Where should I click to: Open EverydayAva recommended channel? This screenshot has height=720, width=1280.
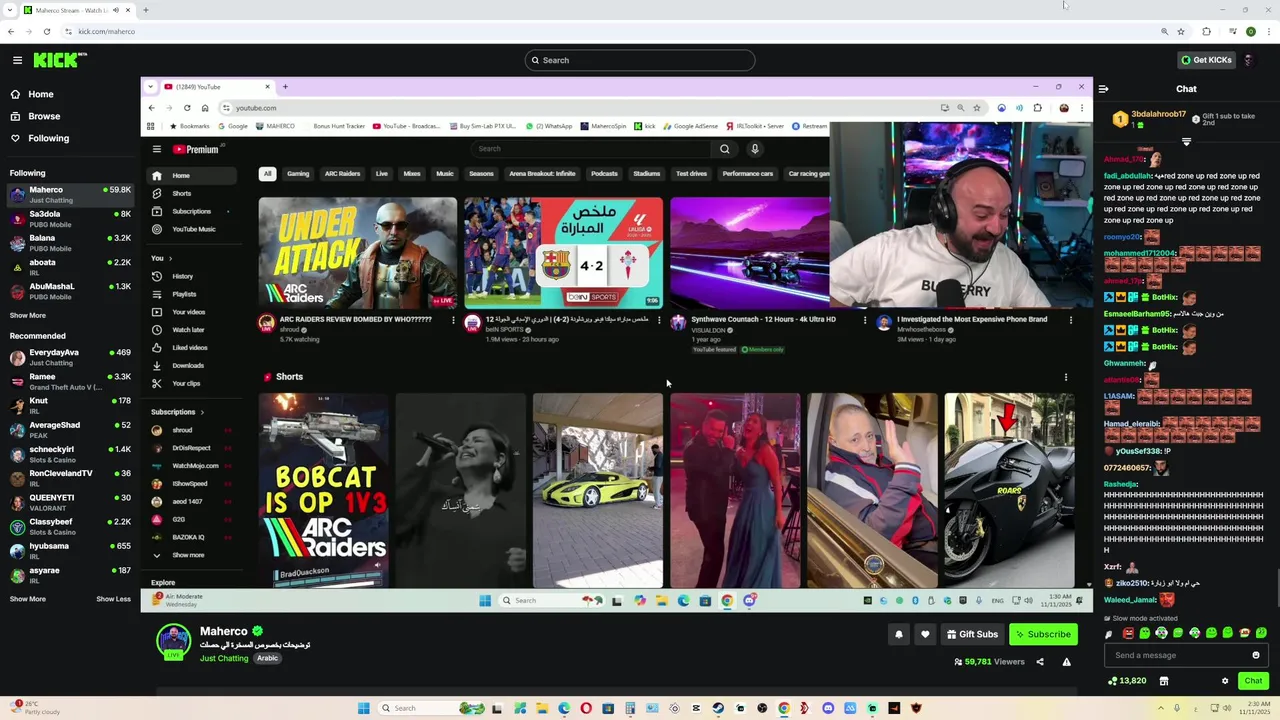pos(70,357)
